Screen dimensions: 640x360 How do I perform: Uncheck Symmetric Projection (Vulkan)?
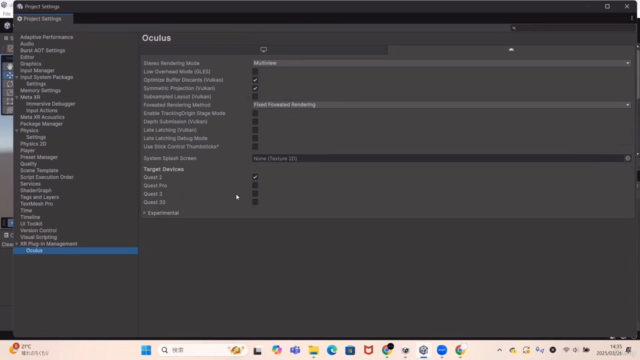pyautogui.click(x=255, y=88)
